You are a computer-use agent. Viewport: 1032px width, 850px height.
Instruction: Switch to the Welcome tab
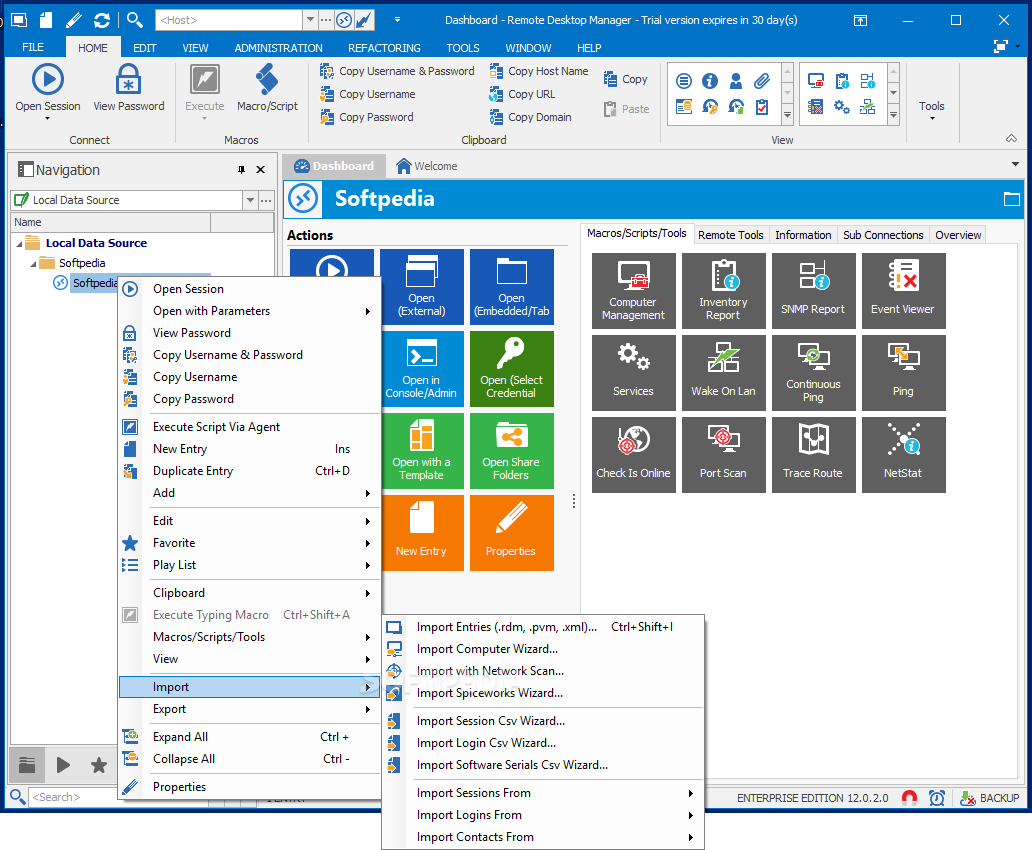pyautogui.click(x=426, y=166)
